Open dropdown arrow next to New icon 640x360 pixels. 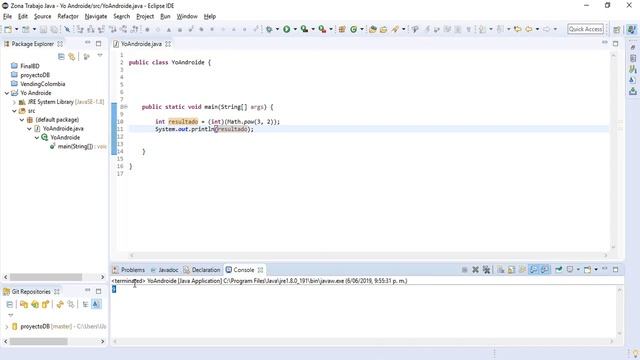click(16, 29)
